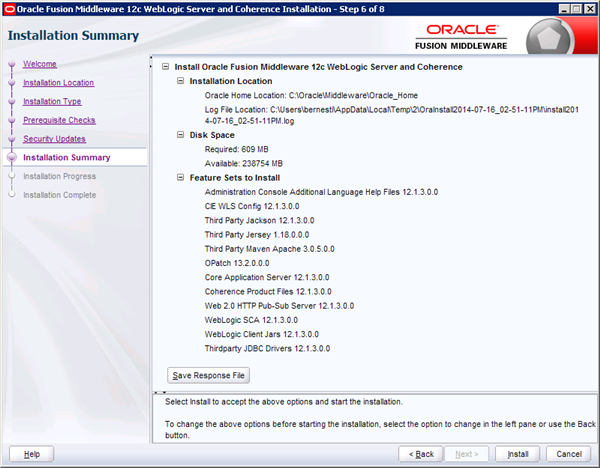The image size is (600, 468).
Task: Click the disabled Next button
Action: [x=466, y=454]
